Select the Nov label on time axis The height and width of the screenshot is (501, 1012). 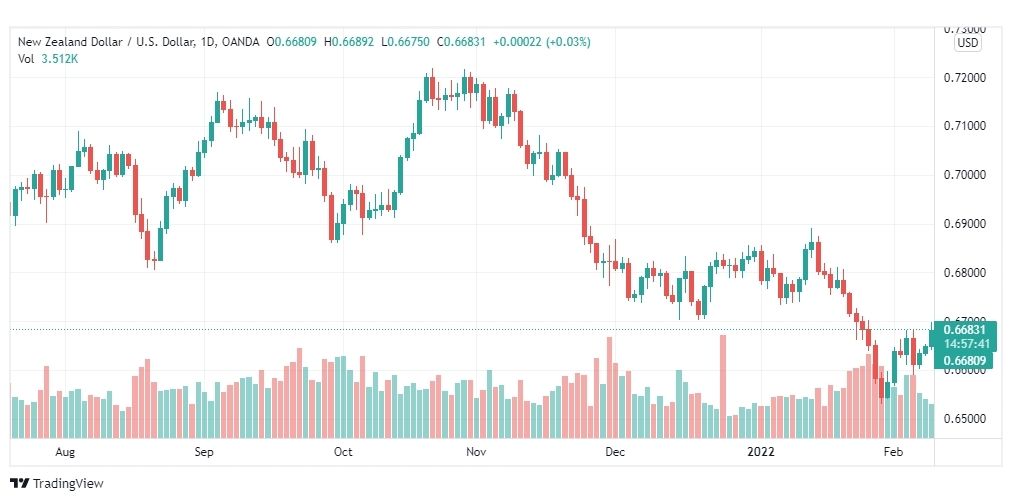[476, 452]
